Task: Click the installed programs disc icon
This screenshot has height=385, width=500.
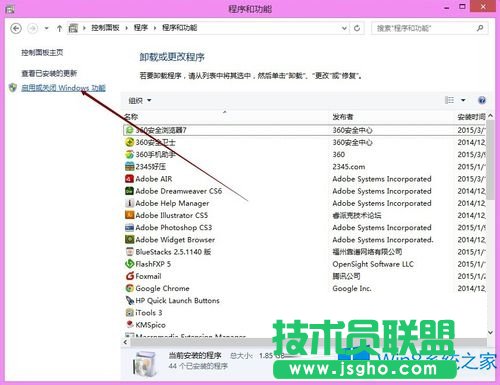Action: 145,365
